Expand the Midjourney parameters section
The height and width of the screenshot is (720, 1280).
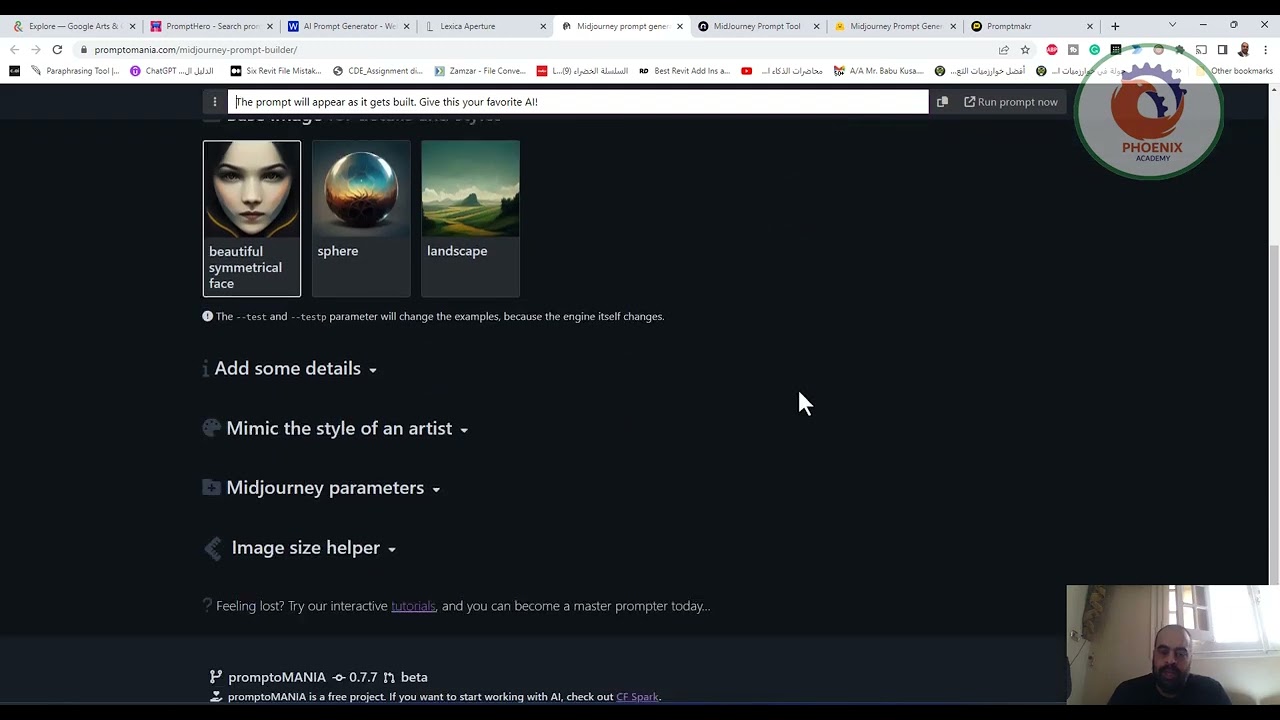click(332, 488)
